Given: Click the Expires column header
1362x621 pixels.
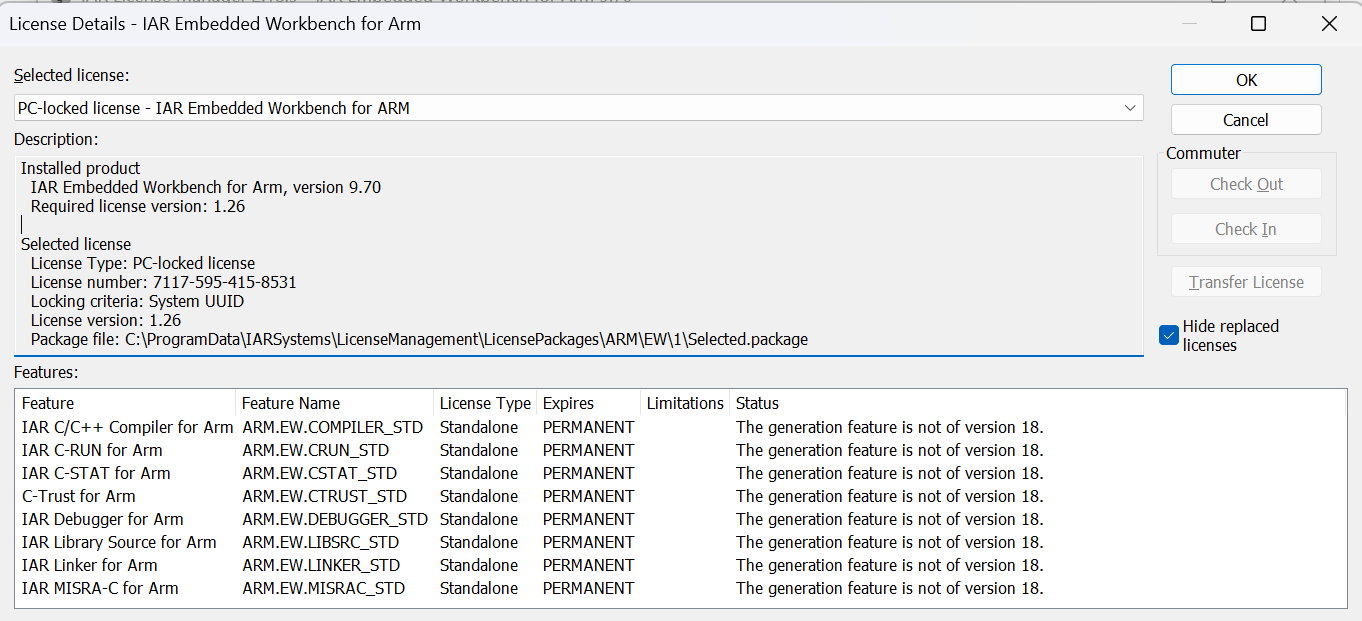Looking at the screenshot, I should pos(568,403).
